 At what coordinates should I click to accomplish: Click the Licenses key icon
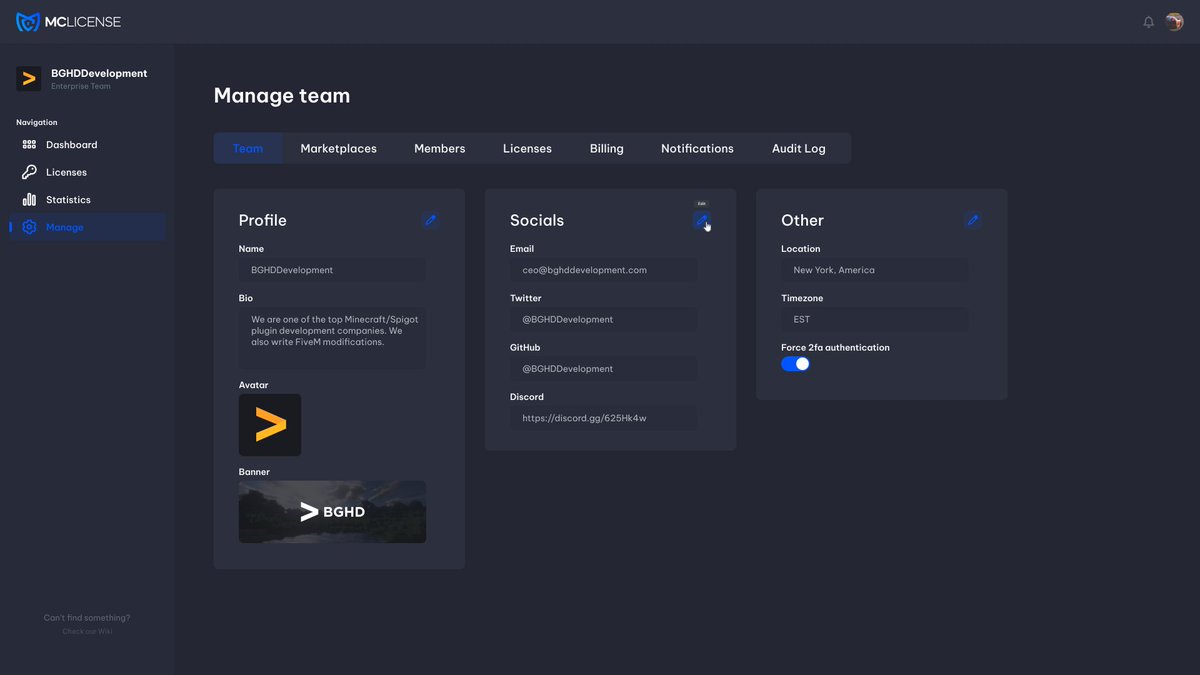[x=29, y=172]
